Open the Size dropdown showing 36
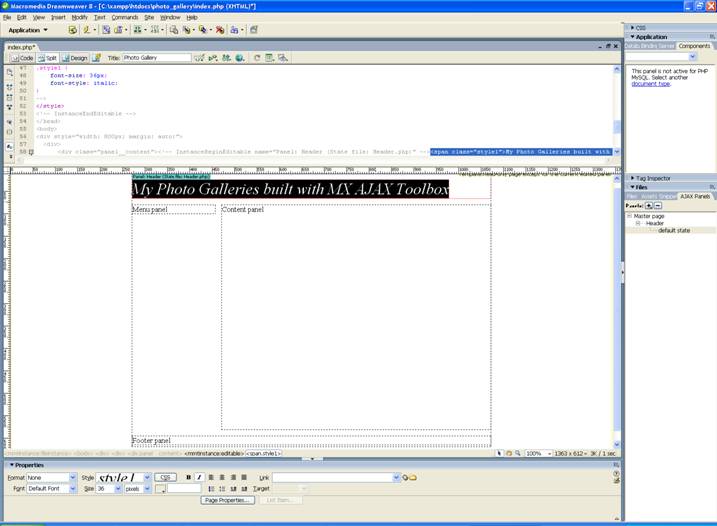Screen dimensions: 717x526 118,489
